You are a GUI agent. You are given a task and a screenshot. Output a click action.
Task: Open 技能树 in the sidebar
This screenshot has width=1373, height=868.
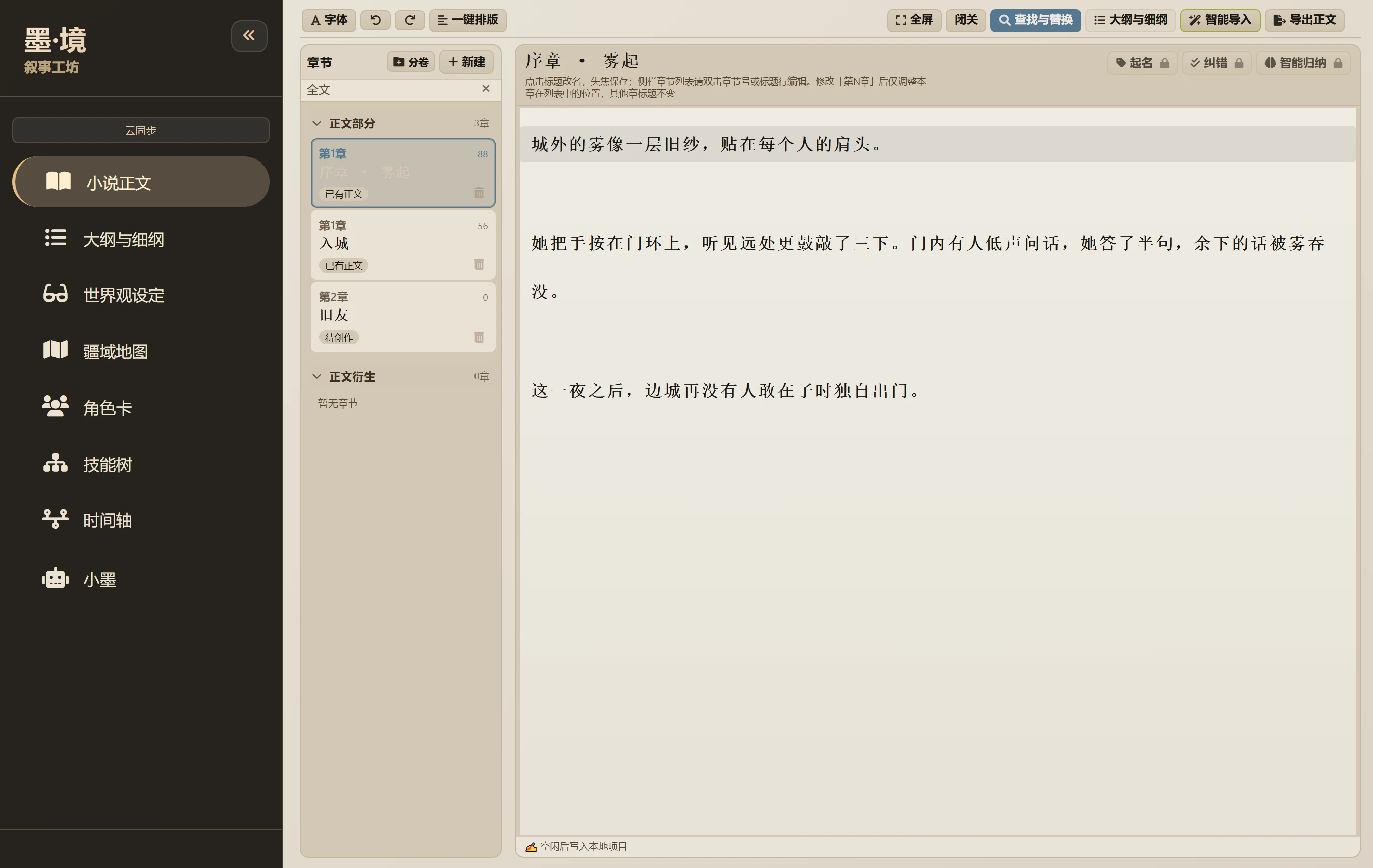coord(141,464)
